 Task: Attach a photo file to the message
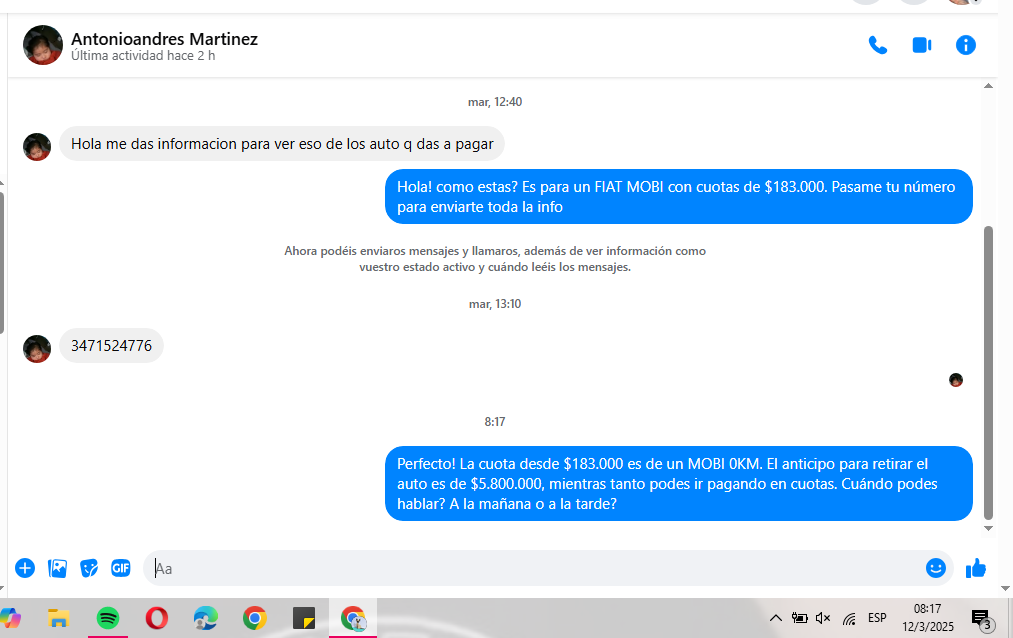tap(57, 568)
